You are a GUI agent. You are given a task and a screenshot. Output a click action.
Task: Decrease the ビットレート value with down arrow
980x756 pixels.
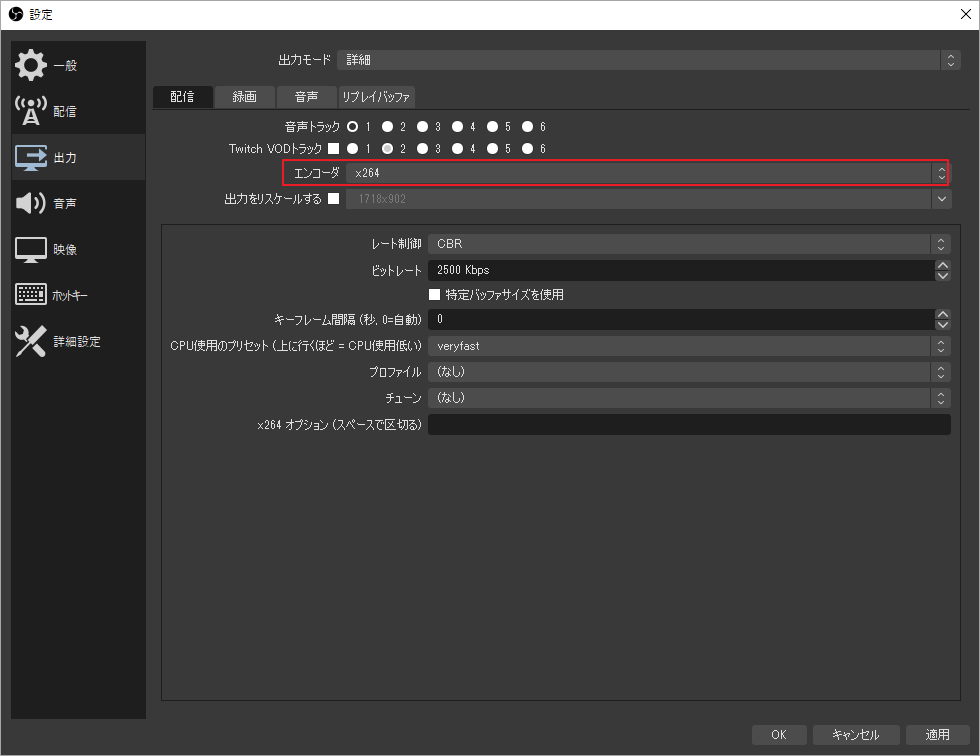point(942,276)
